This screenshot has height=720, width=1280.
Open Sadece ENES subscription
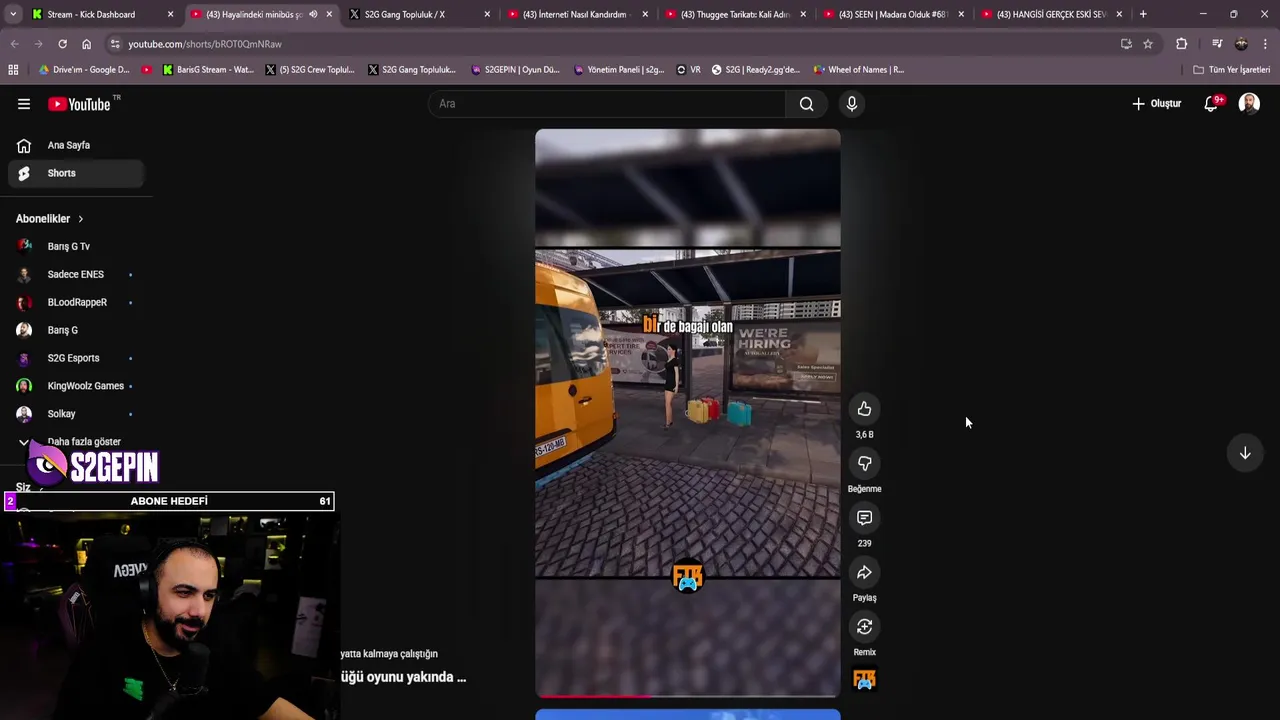[76, 274]
